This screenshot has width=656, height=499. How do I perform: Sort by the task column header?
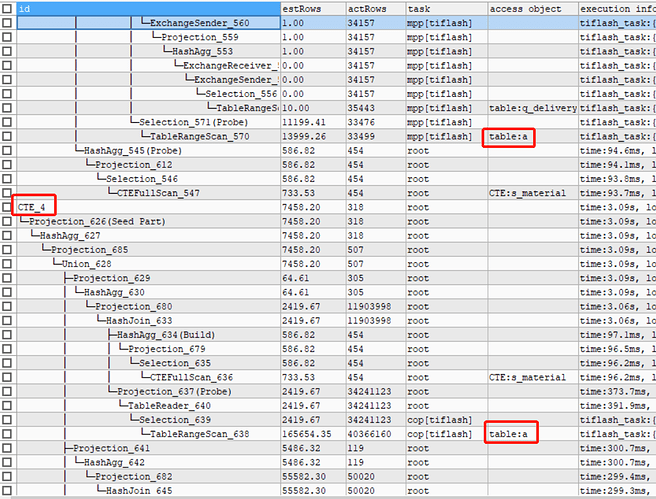click(446, 9)
